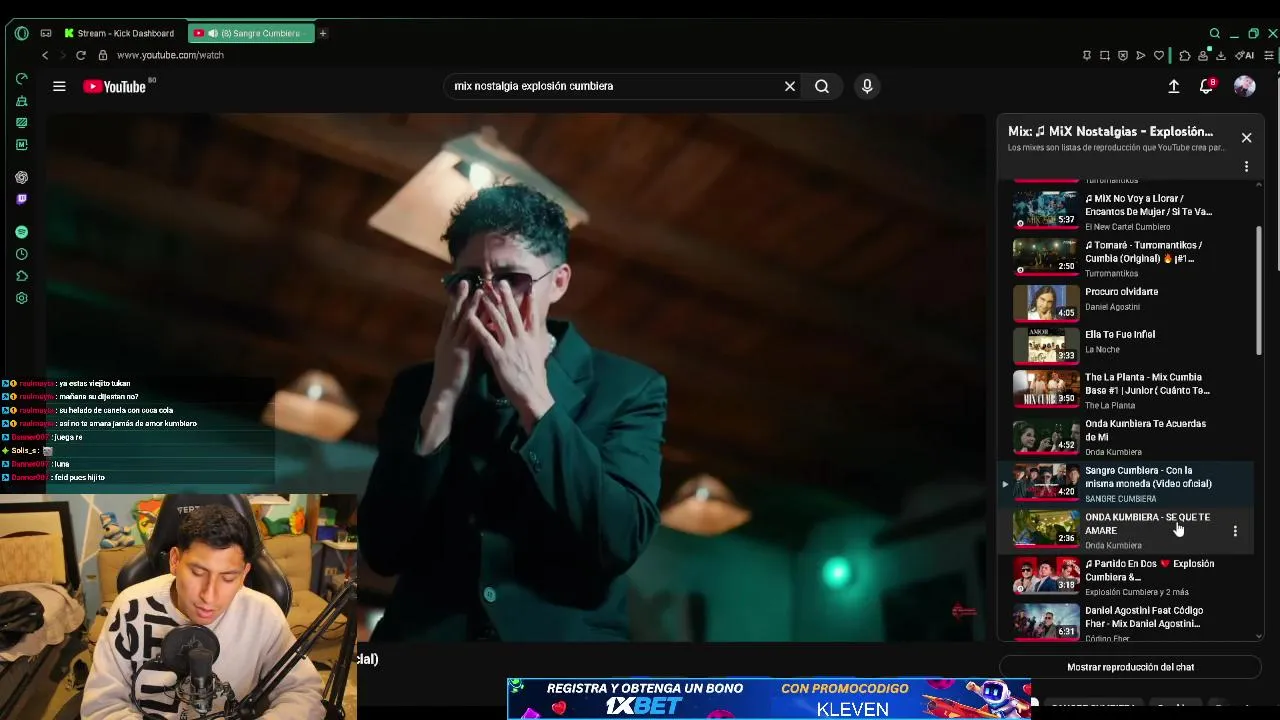Click Mostrar reproducción del chat button

click(x=1130, y=667)
